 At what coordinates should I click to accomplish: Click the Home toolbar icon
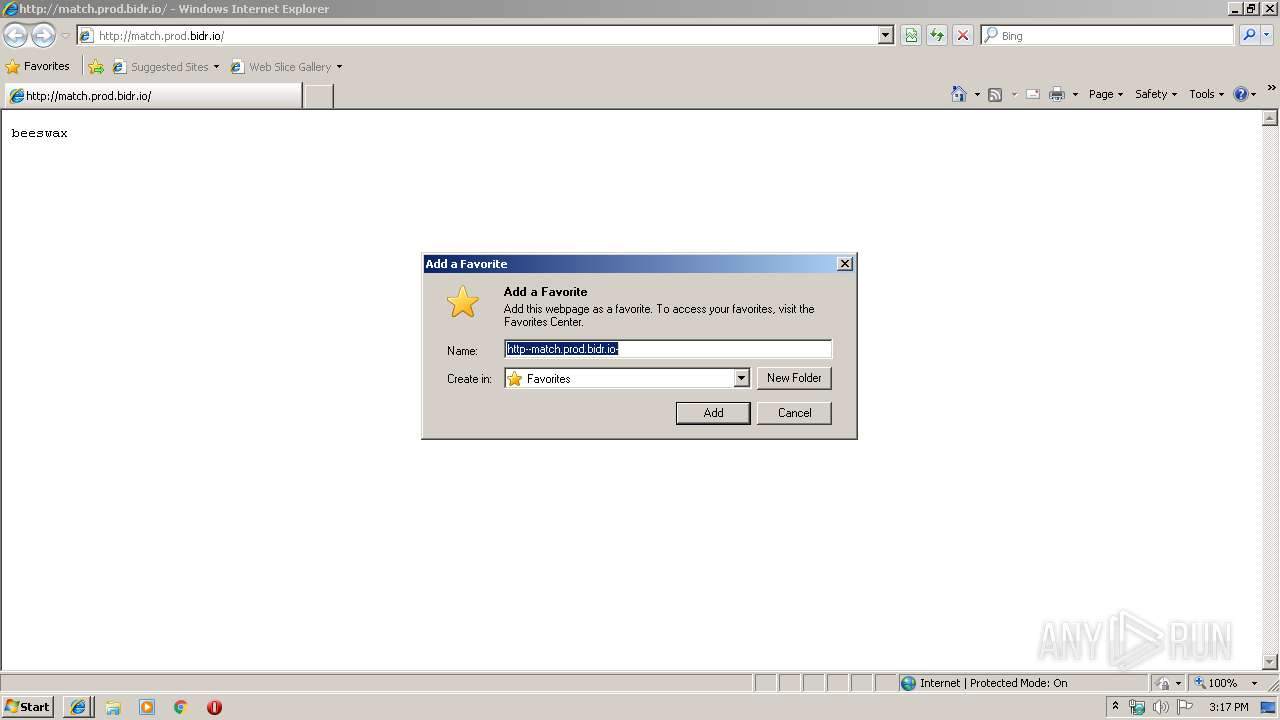click(x=959, y=94)
